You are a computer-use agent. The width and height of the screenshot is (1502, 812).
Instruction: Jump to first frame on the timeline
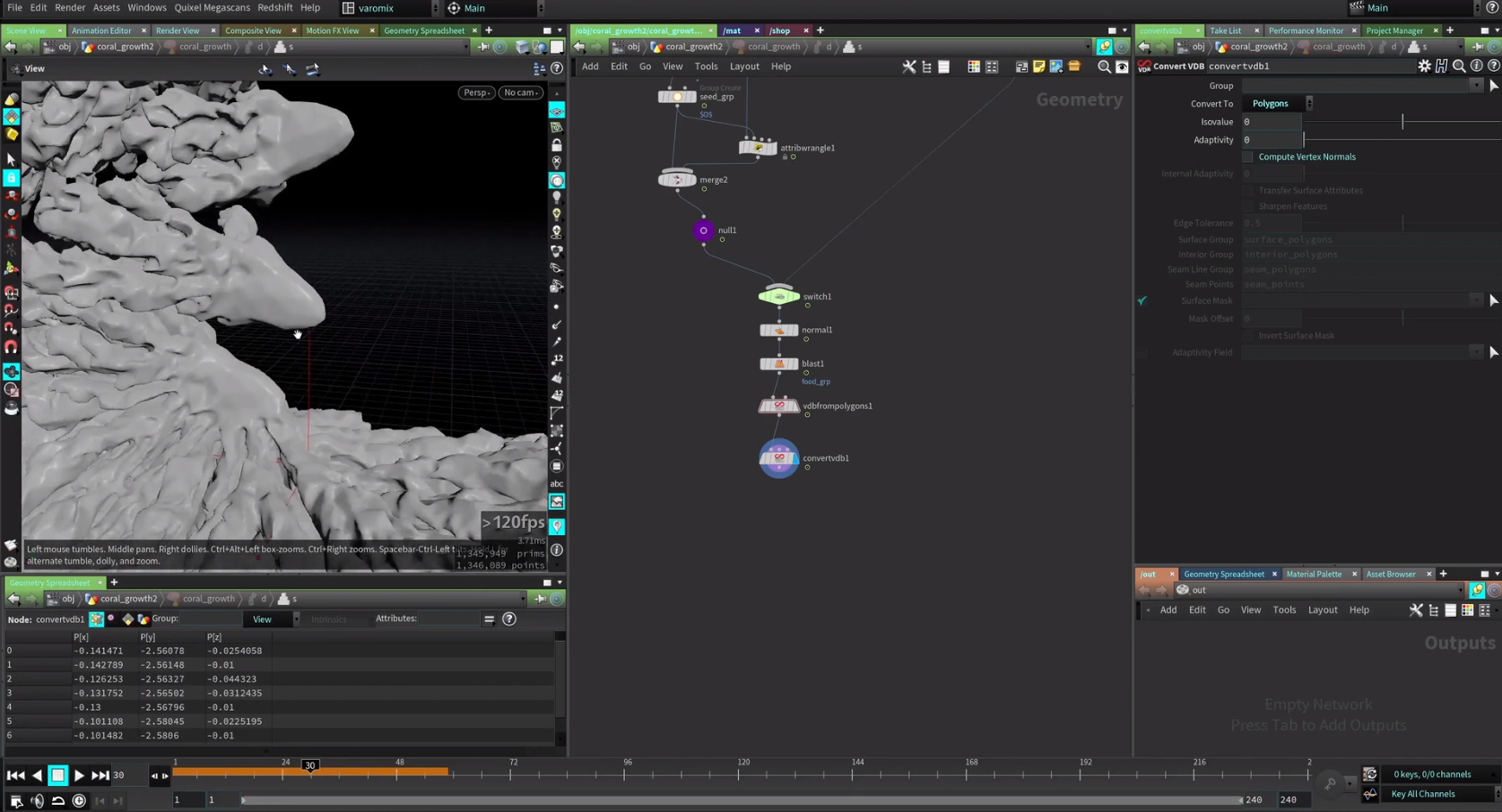pyautogui.click(x=15, y=775)
